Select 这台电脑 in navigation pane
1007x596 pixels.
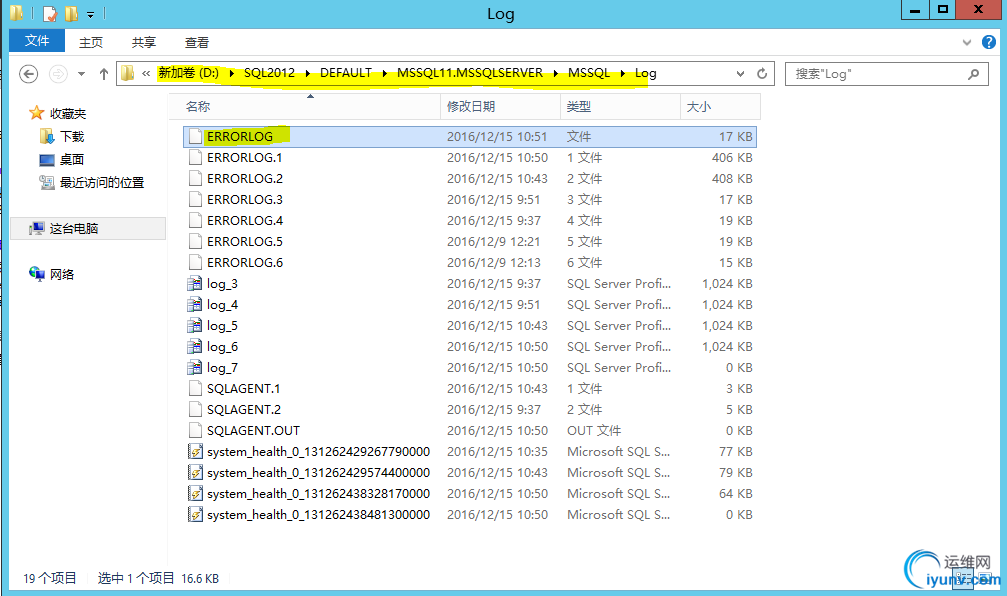74,229
